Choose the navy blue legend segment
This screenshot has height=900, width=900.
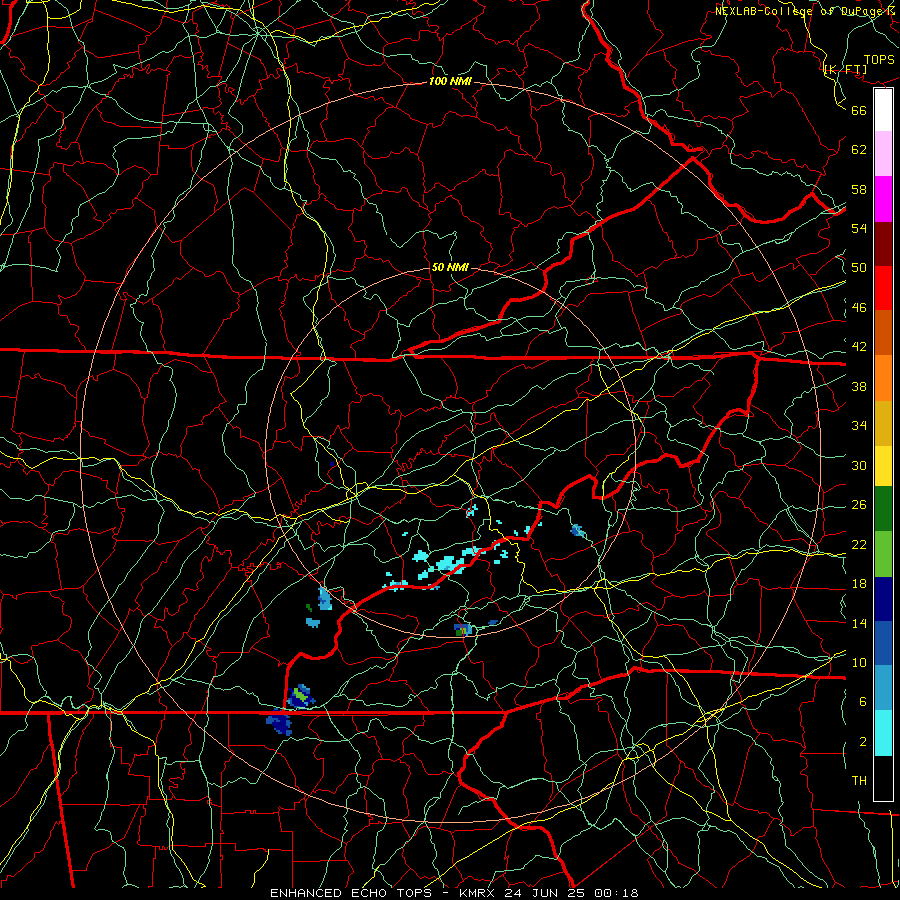pos(883,599)
